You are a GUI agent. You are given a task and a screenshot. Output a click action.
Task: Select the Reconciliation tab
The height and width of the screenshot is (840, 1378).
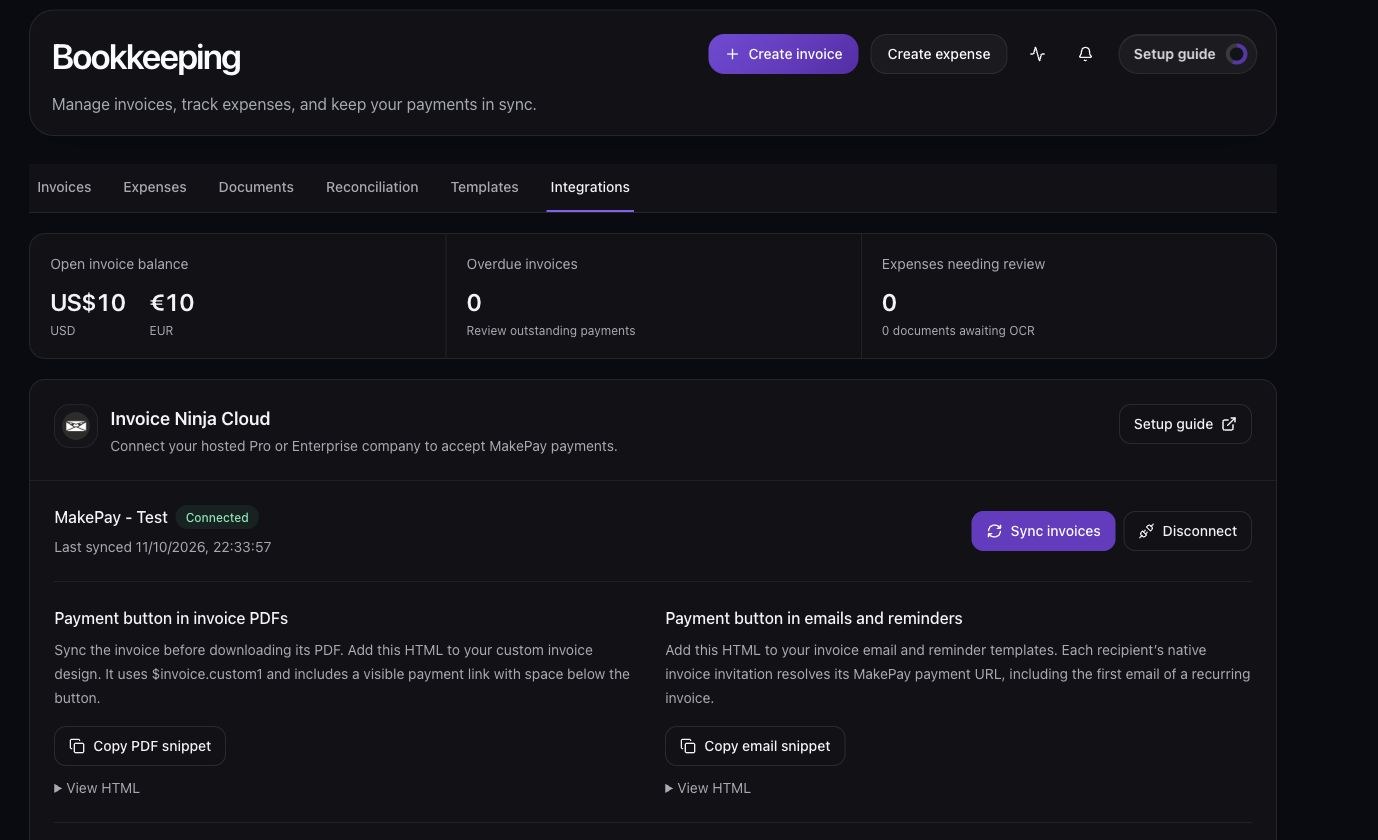[372, 187]
